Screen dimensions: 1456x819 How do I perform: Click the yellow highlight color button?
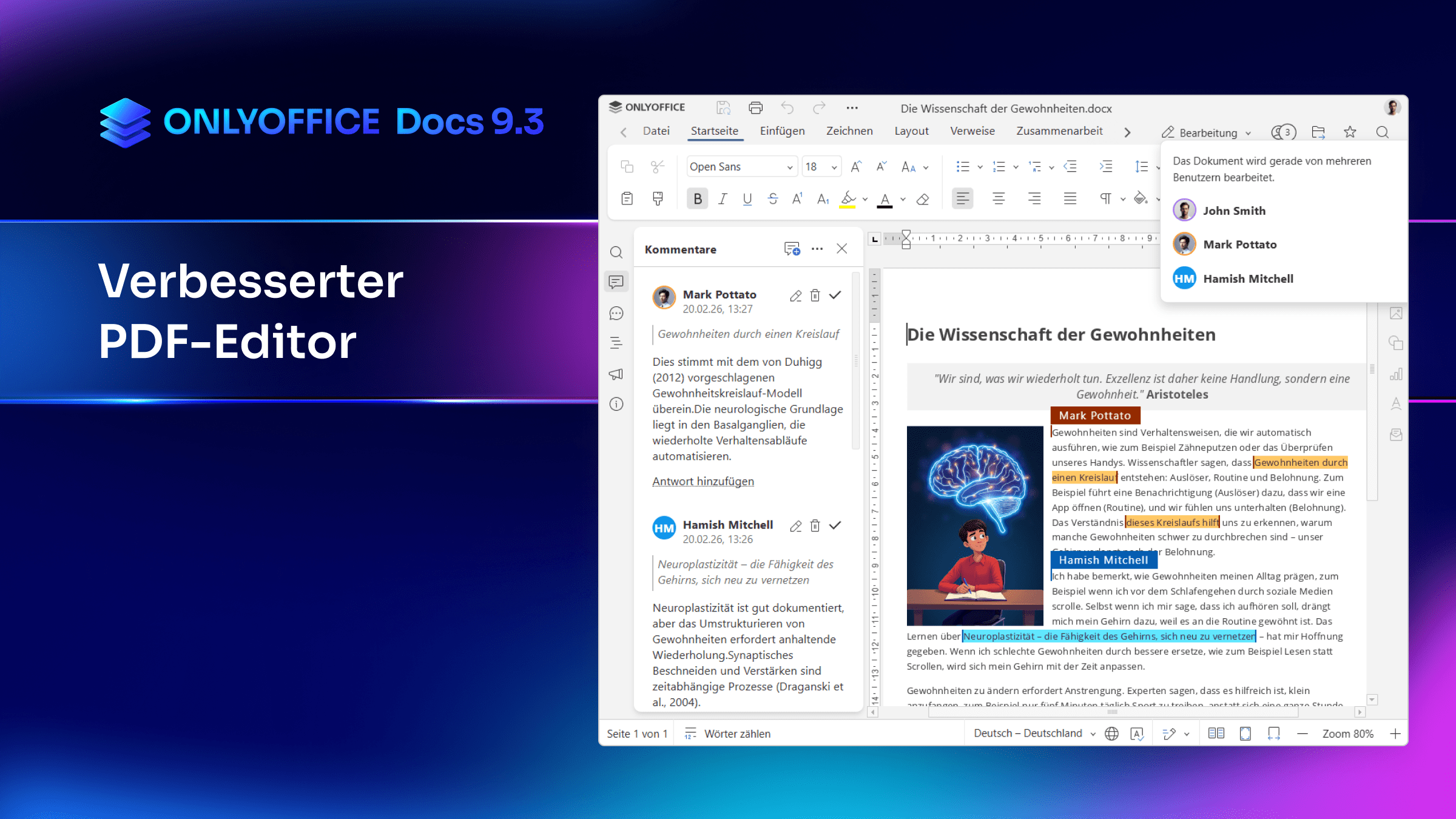pyautogui.click(x=848, y=199)
